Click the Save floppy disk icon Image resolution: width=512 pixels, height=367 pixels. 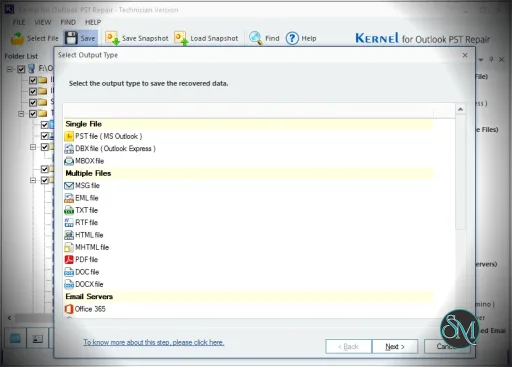[71, 38]
